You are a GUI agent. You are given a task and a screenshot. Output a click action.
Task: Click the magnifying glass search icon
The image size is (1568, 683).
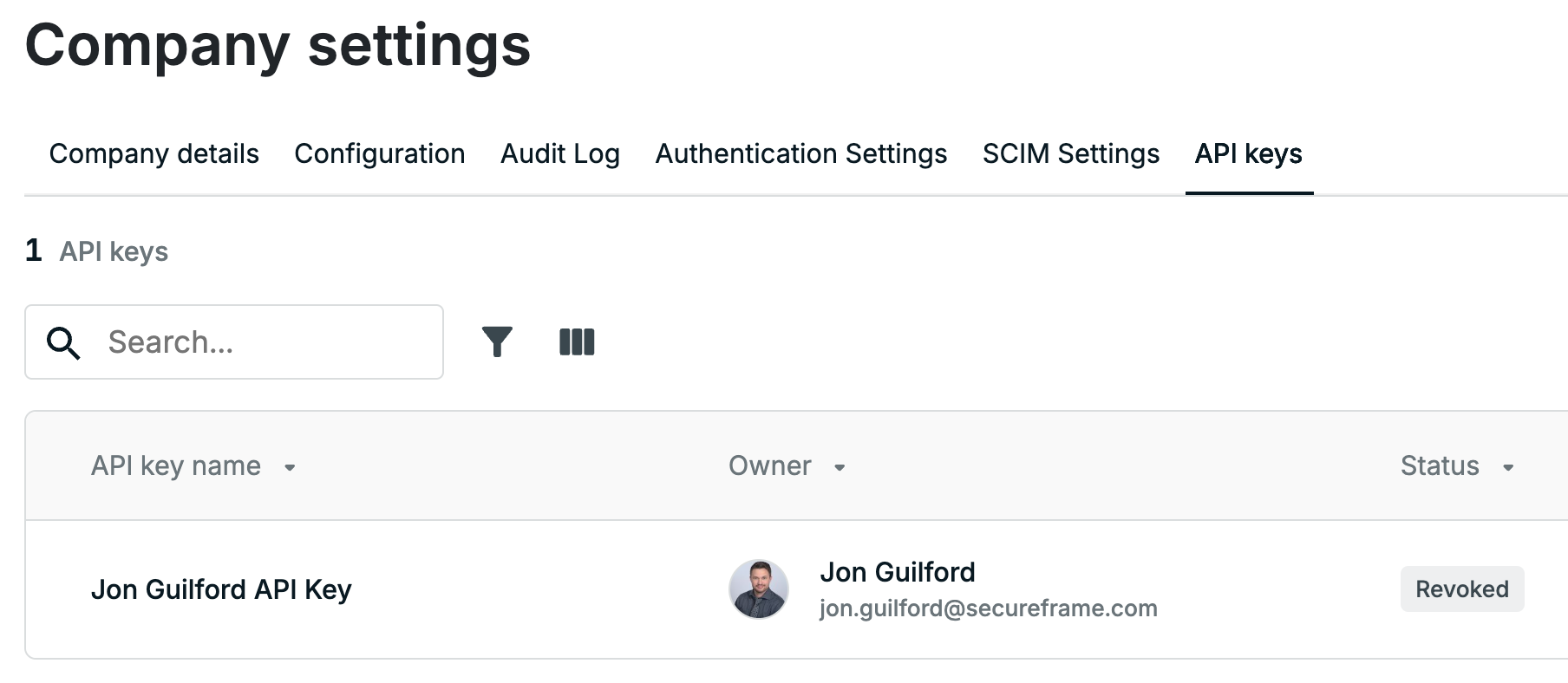[x=63, y=342]
